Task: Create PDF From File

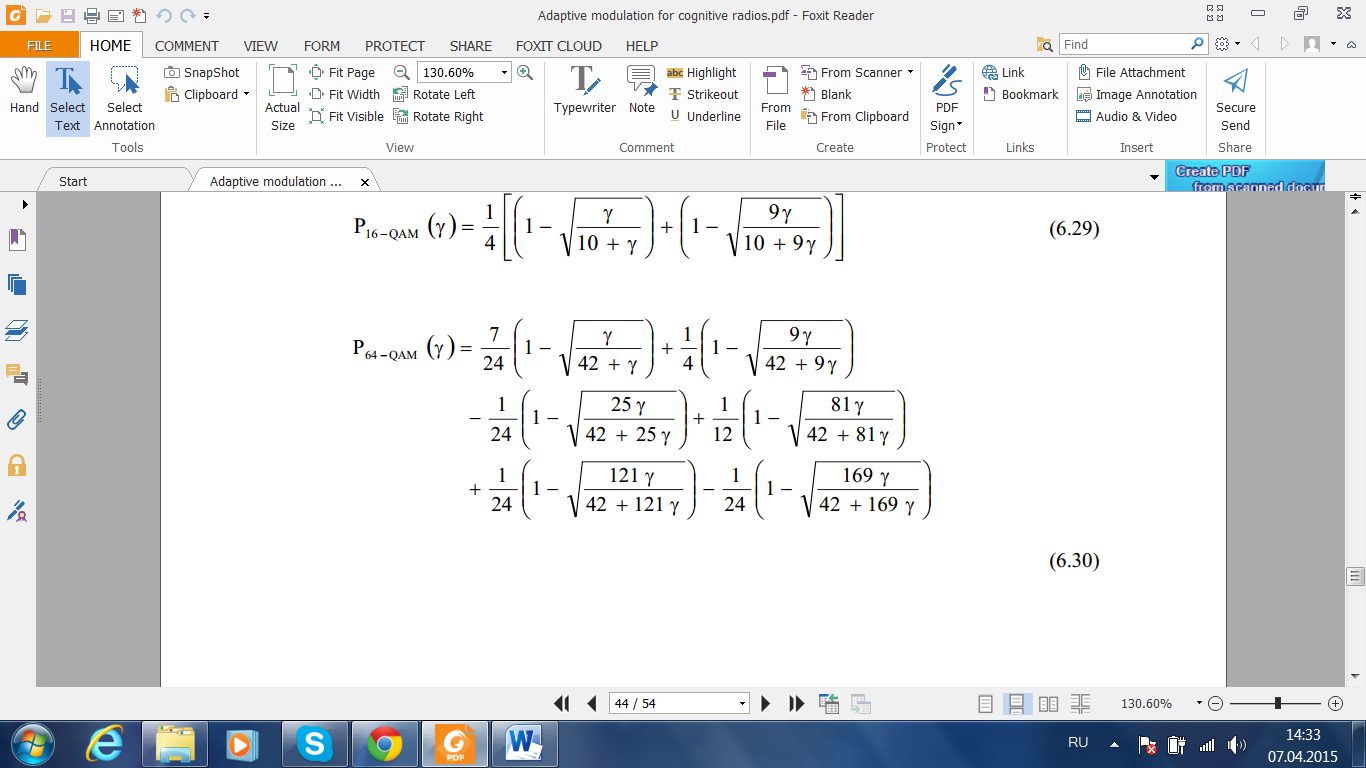Action: (x=776, y=99)
